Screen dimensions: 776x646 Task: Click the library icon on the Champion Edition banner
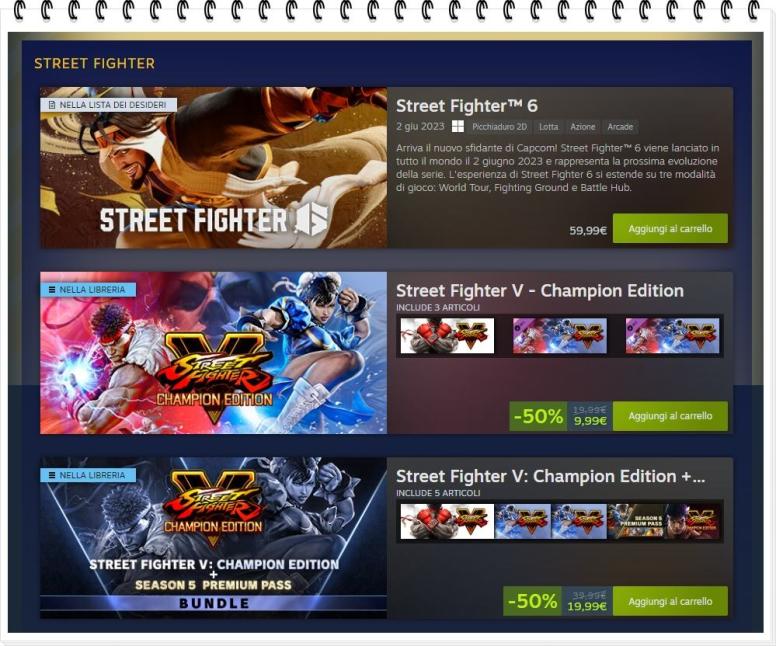pos(51,290)
